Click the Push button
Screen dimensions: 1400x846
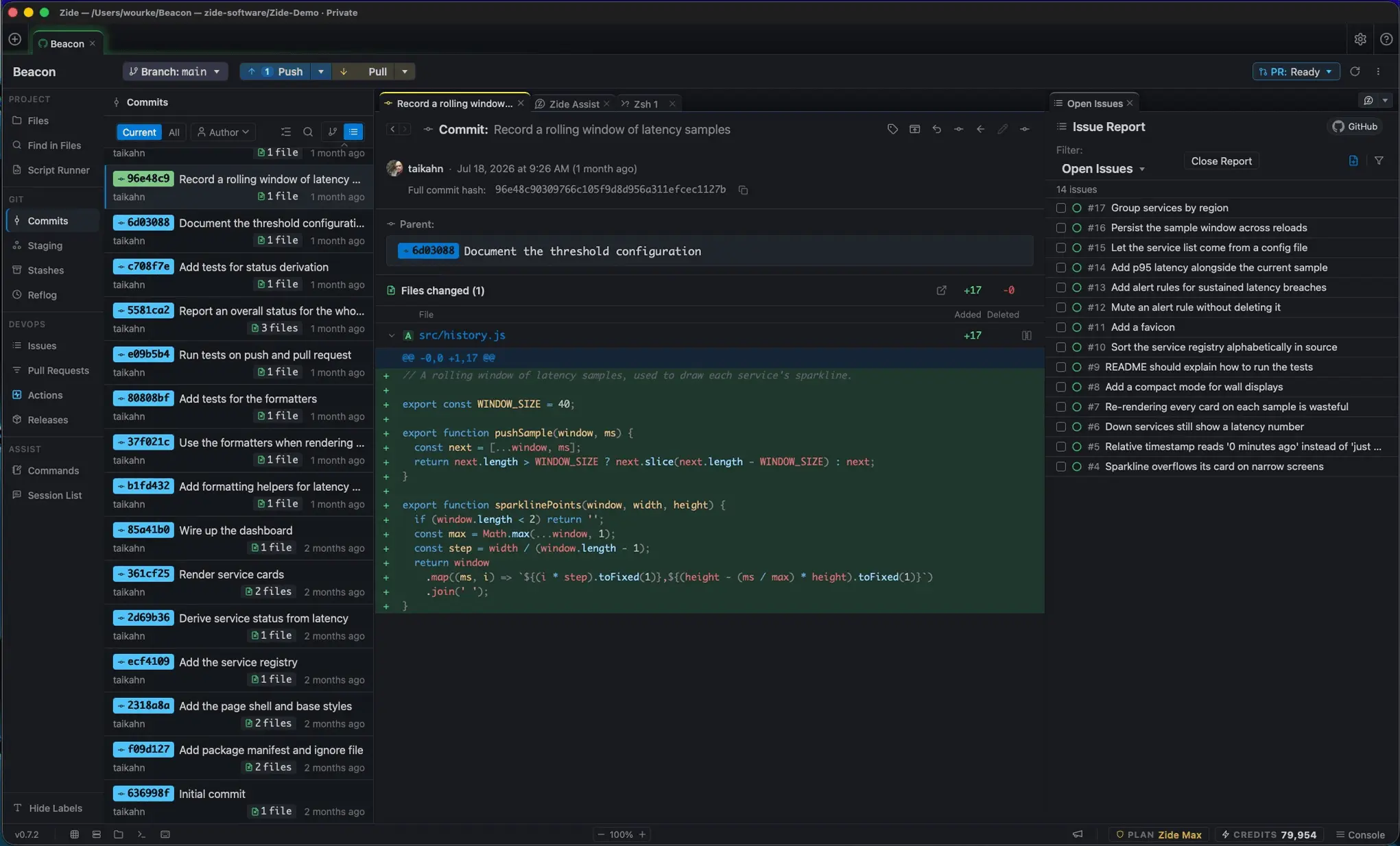pyautogui.click(x=276, y=71)
